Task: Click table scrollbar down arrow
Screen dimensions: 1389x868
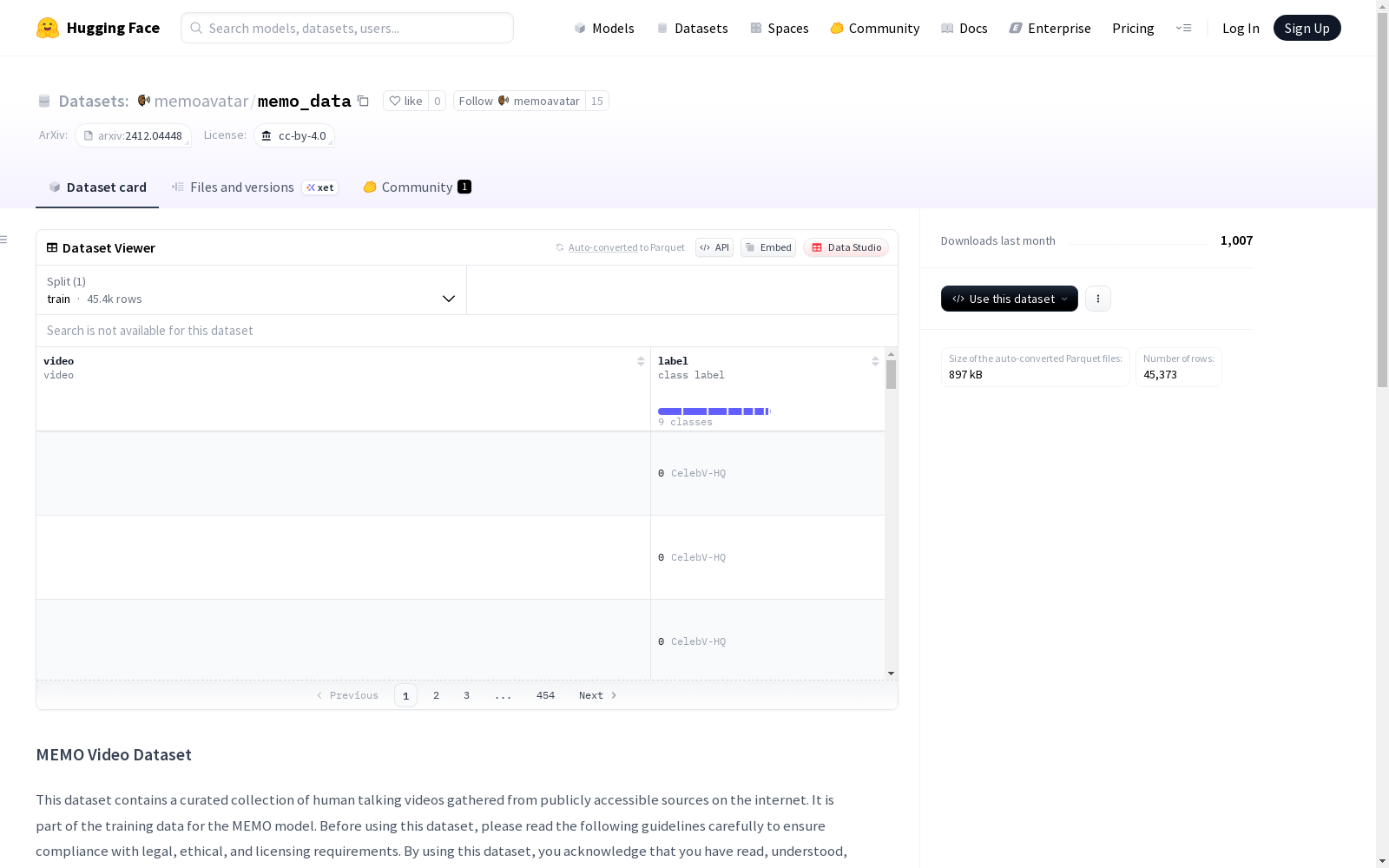Action: [891, 674]
